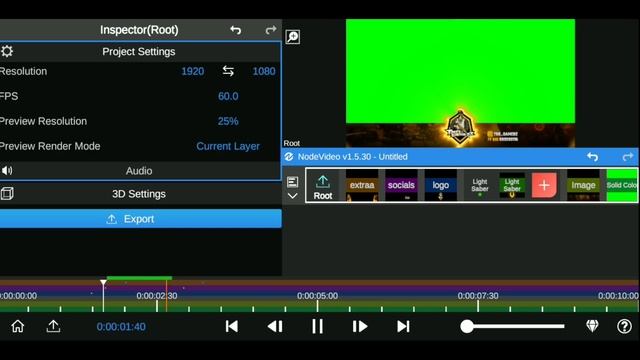Change the FPS value 60.0
Image resolution: width=640 pixels, height=360 pixels.
[228, 96]
